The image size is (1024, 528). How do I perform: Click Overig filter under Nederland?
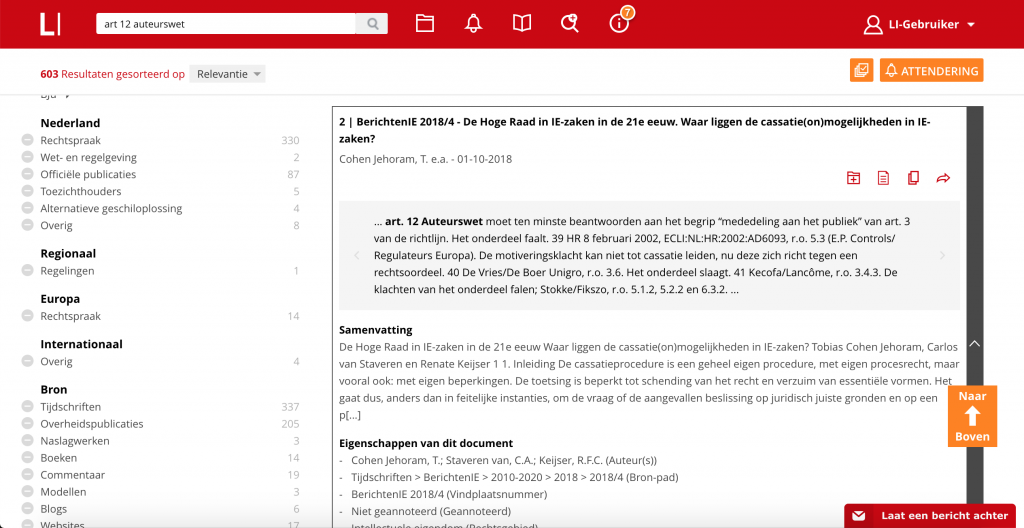[x=56, y=225]
